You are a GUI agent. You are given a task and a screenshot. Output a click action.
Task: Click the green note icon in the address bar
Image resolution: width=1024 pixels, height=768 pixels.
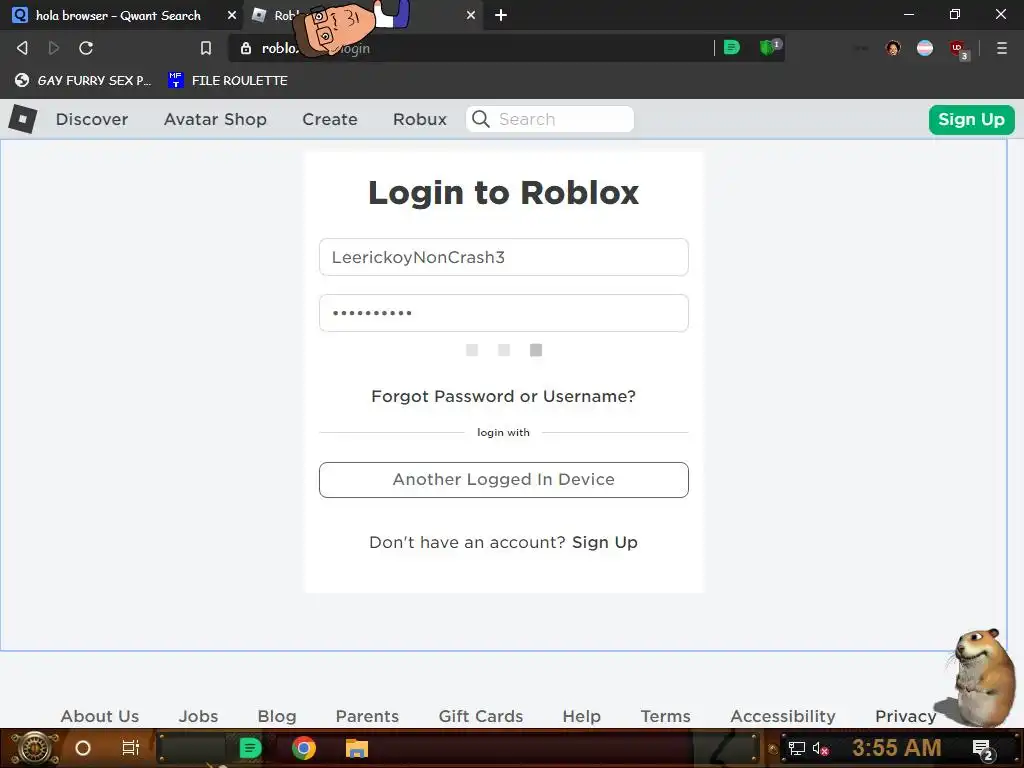pyautogui.click(x=732, y=48)
